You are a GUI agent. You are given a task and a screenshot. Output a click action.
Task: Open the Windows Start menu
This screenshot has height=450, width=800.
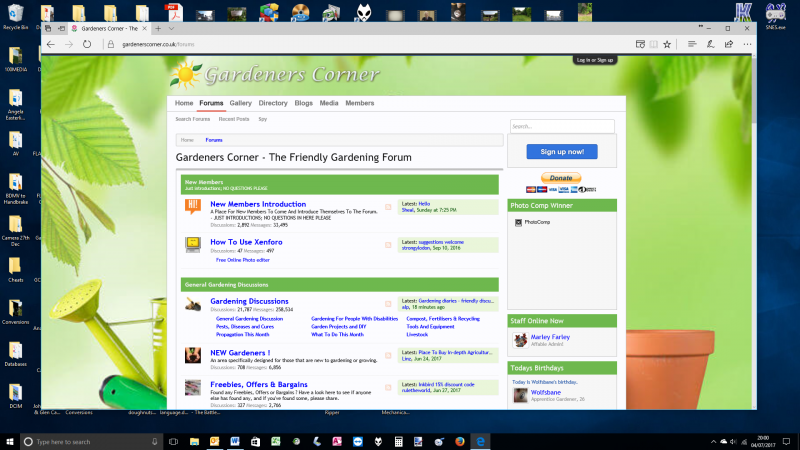point(10,441)
